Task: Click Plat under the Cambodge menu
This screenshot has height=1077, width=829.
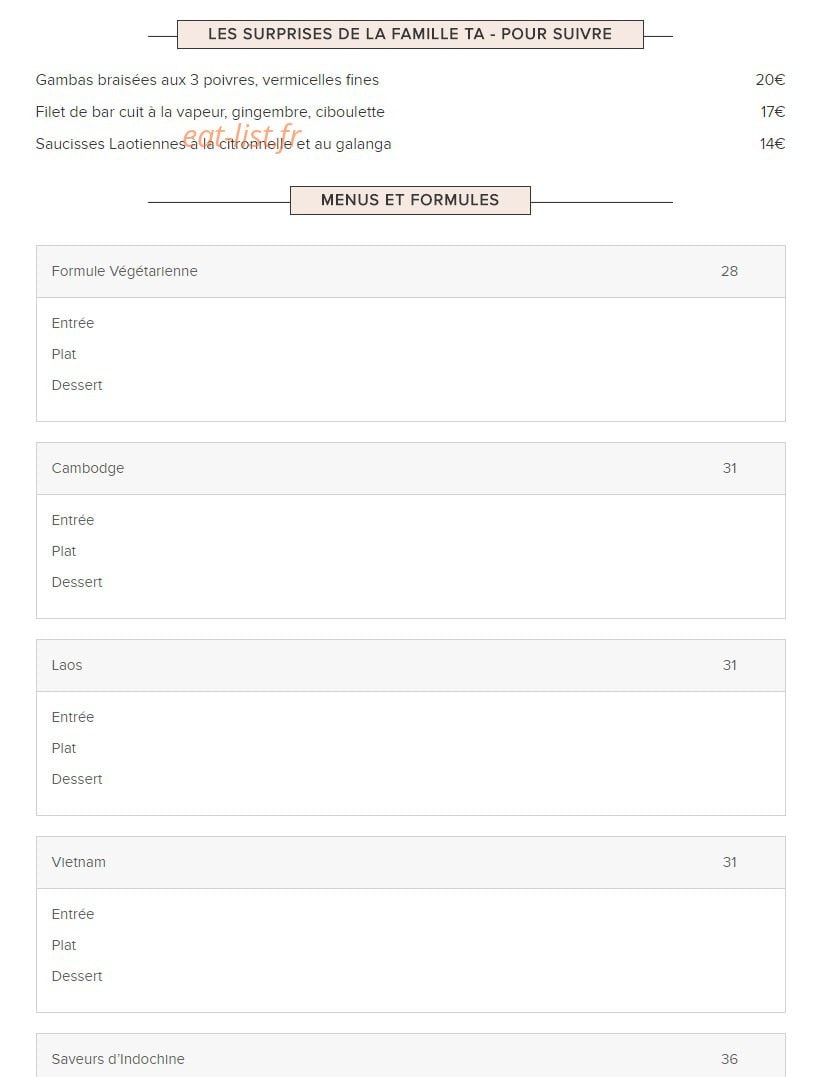Action: 64,551
